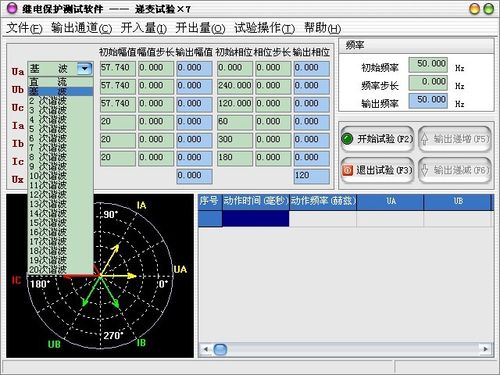Click the Ux output amplitude field
Screen dimensions: 500x375
click(194, 176)
